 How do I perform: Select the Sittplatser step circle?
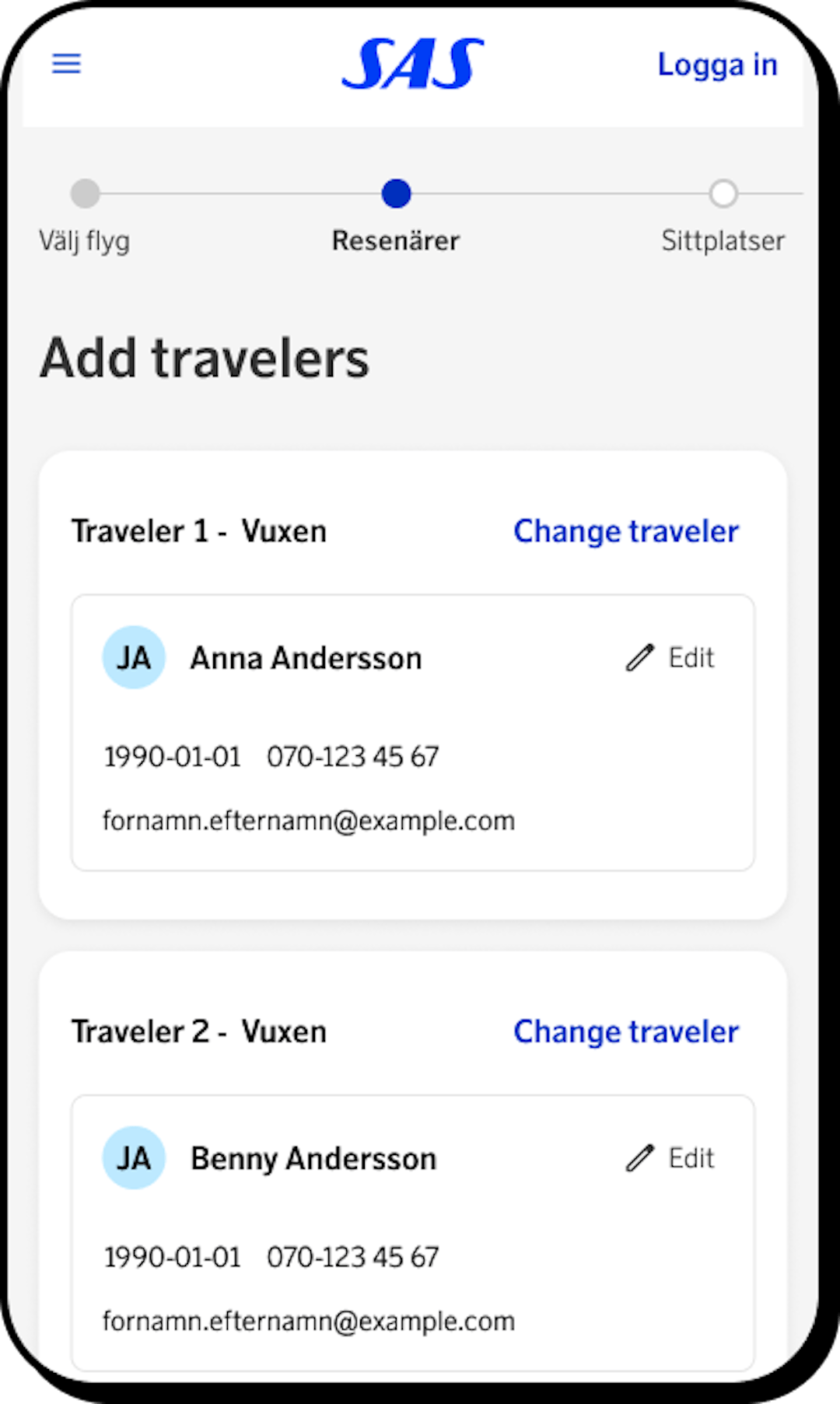click(x=723, y=194)
